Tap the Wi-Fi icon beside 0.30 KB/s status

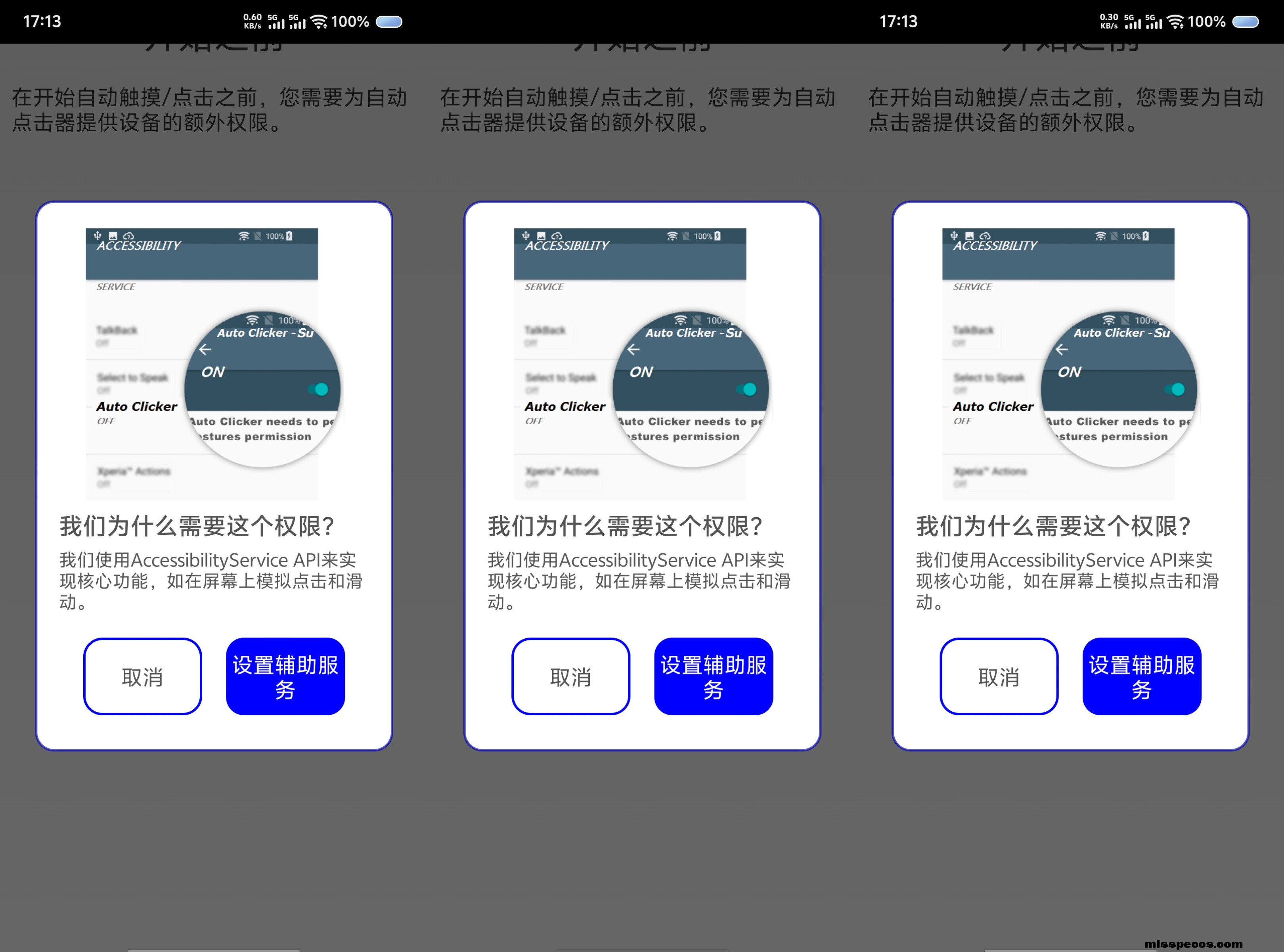pos(1175,22)
